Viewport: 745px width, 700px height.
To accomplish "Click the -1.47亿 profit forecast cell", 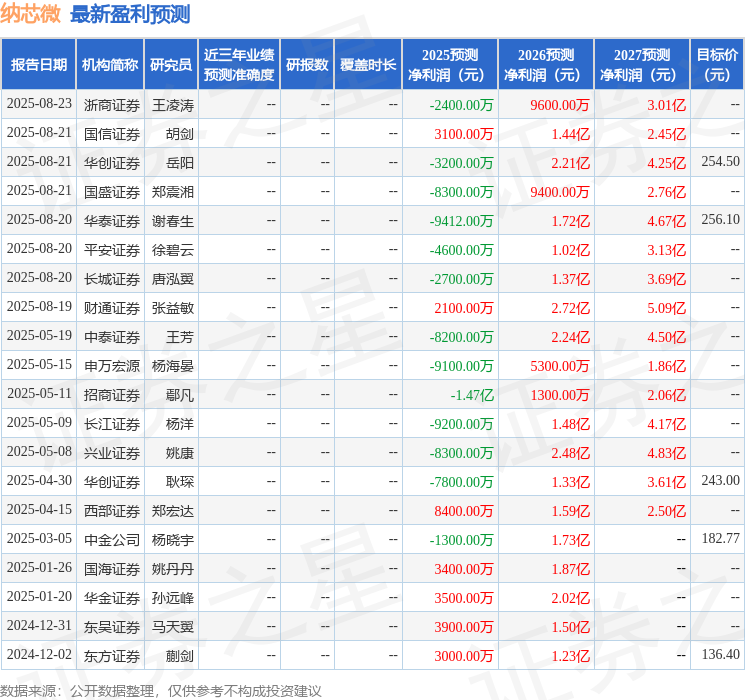I will 472,395.
